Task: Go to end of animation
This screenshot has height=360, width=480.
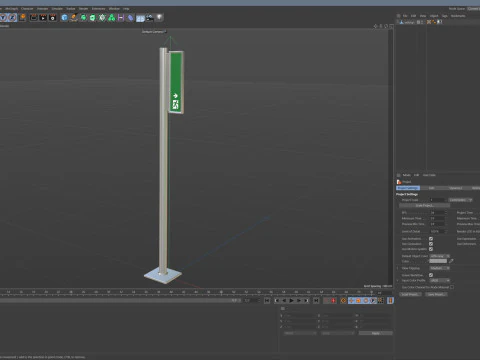Action: (316, 301)
